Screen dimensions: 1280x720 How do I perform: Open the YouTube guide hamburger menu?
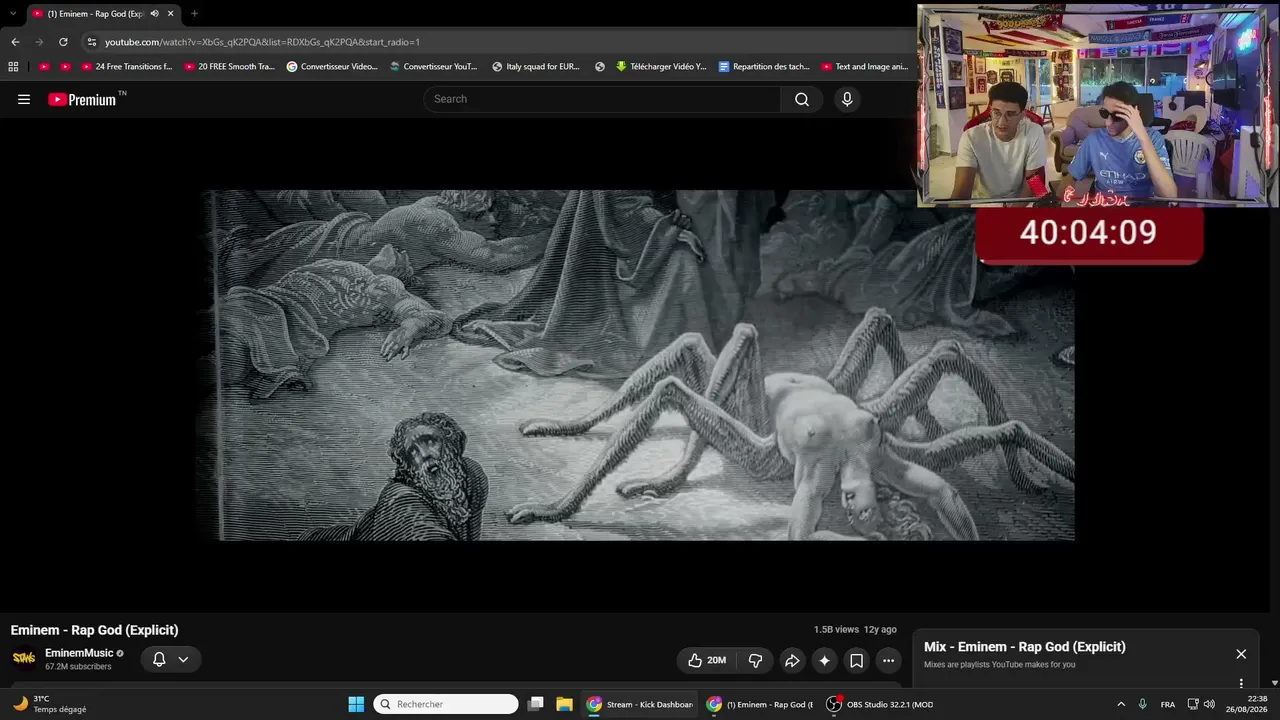point(24,99)
